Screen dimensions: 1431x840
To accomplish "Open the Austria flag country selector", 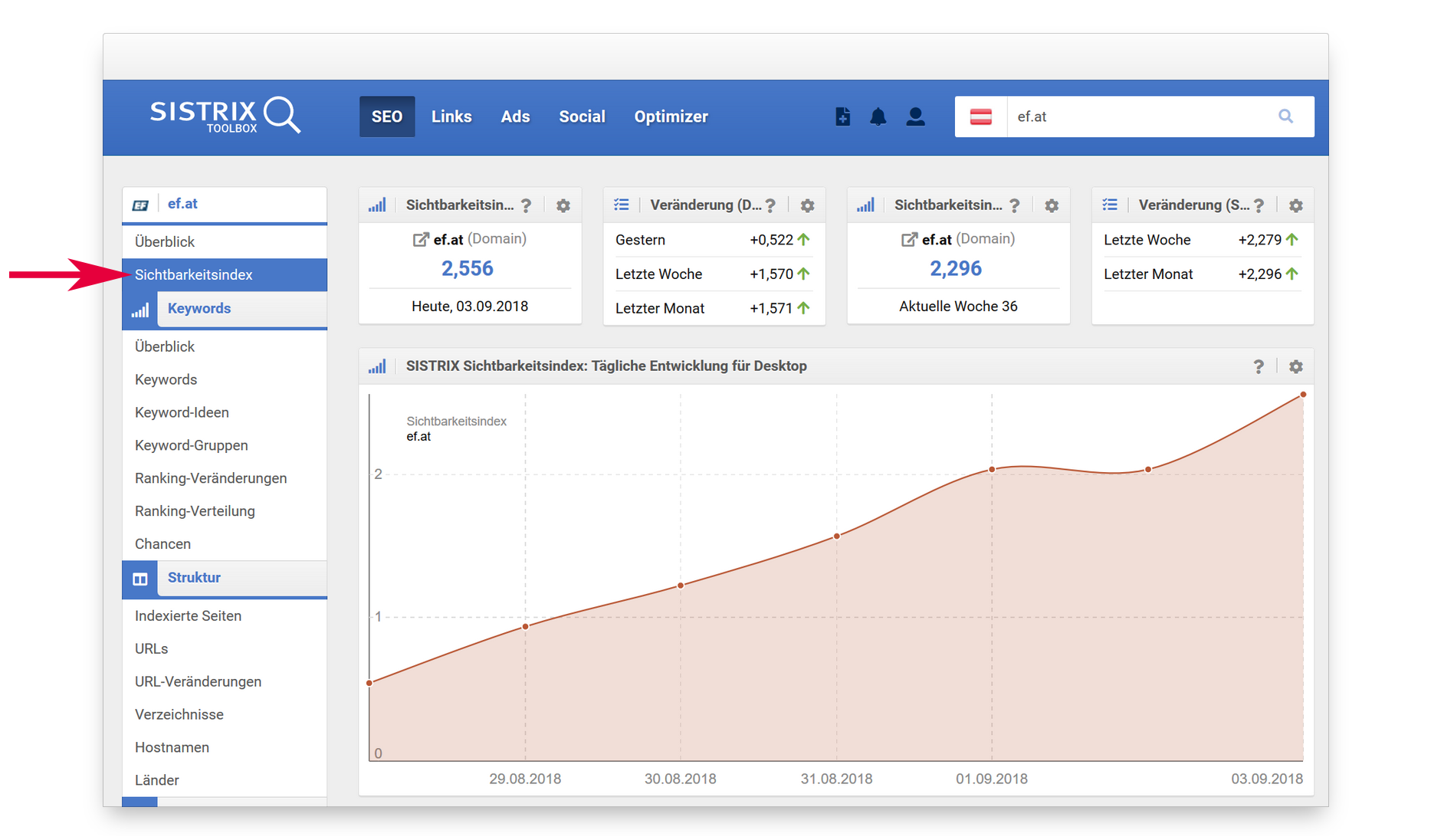I will click(x=980, y=116).
